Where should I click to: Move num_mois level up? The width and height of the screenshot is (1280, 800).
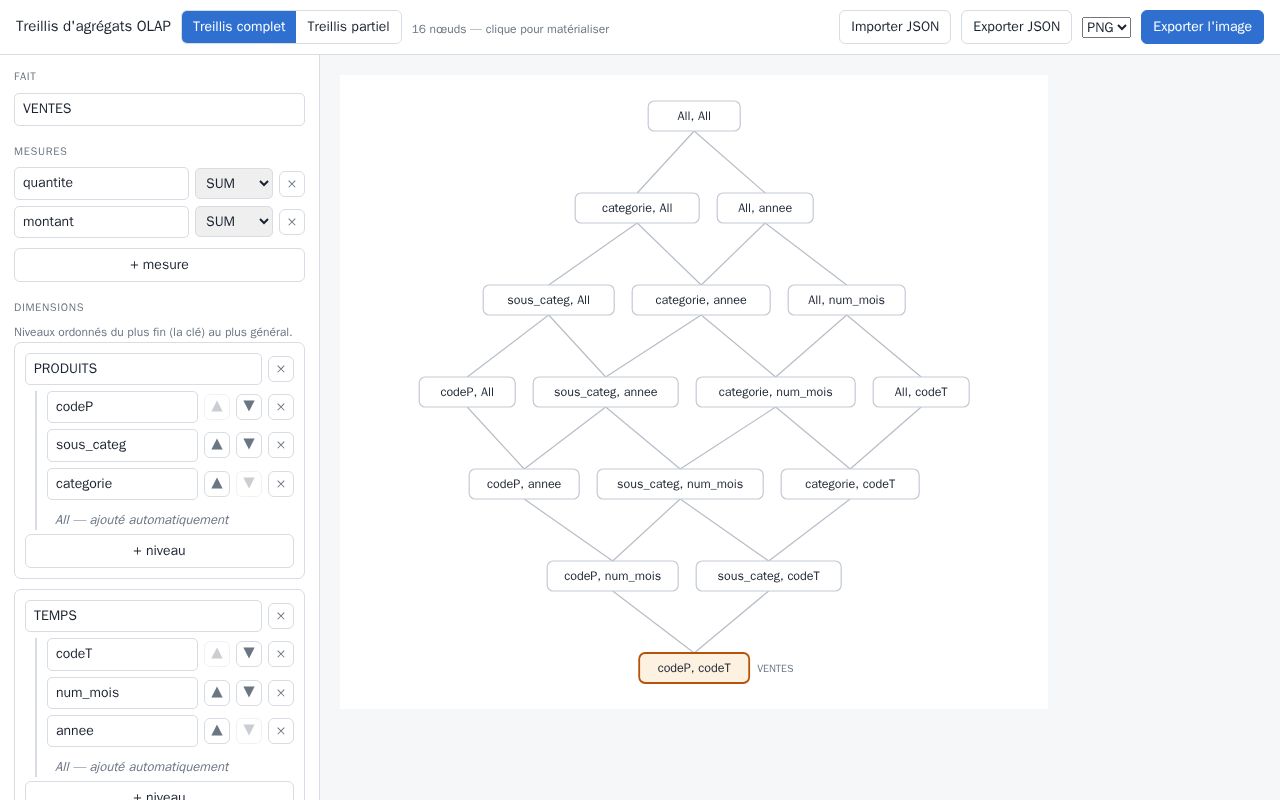217,693
